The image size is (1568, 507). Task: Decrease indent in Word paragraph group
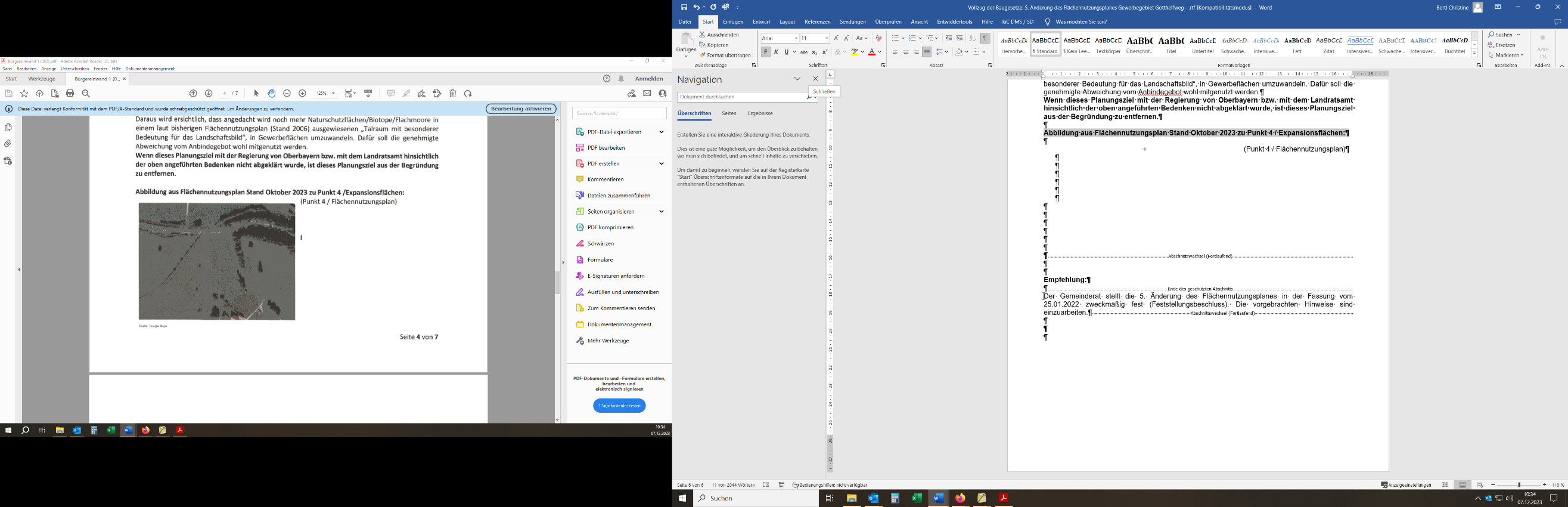pyautogui.click(x=949, y=38)
